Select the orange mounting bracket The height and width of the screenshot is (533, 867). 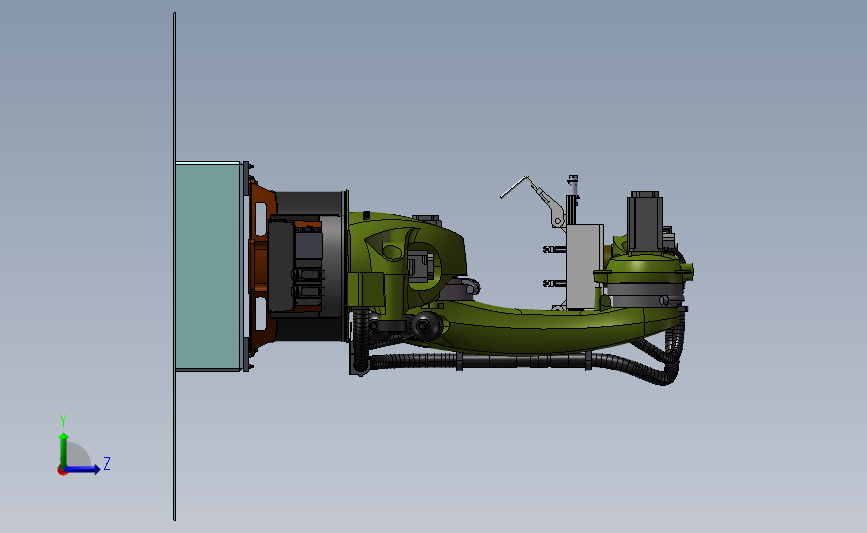pyautogui.click(x=262, y=268)
